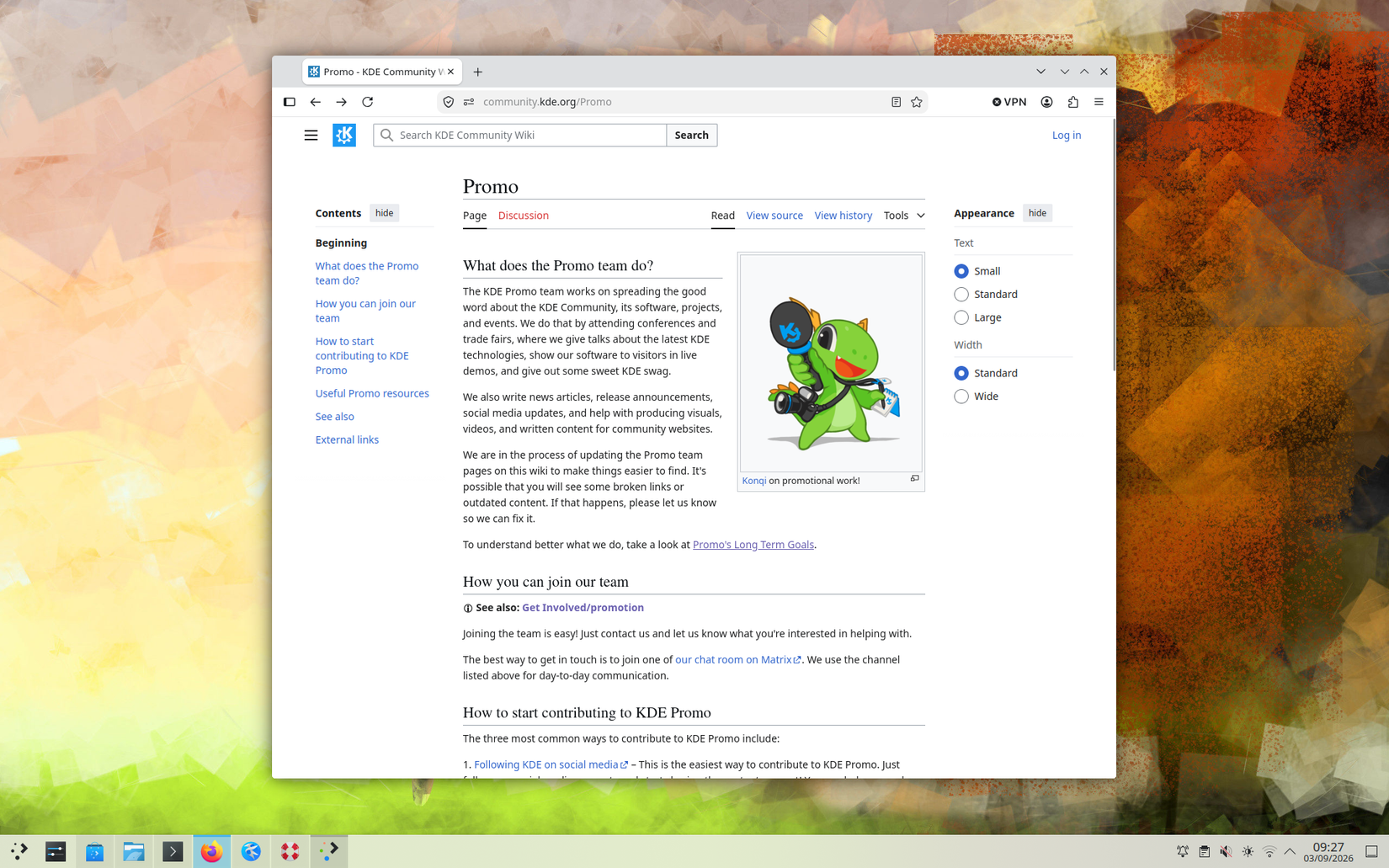Click the Log in link

pos(1066,135)
